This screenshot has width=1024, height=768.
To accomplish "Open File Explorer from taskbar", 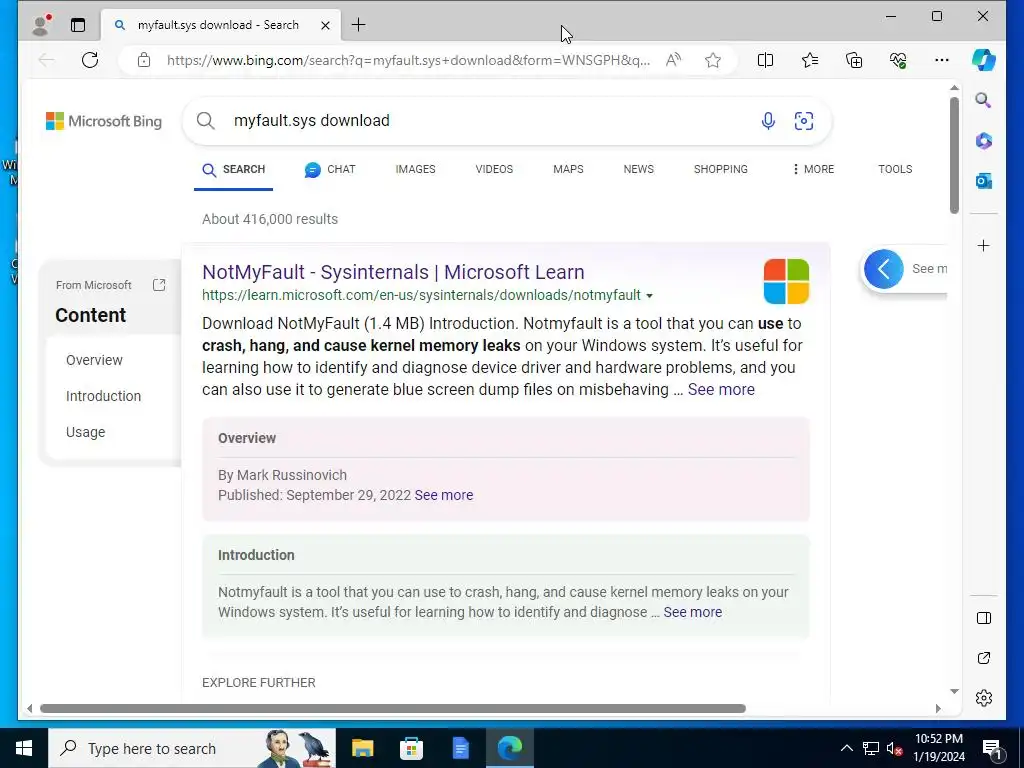I will click(x=362, y=748).
